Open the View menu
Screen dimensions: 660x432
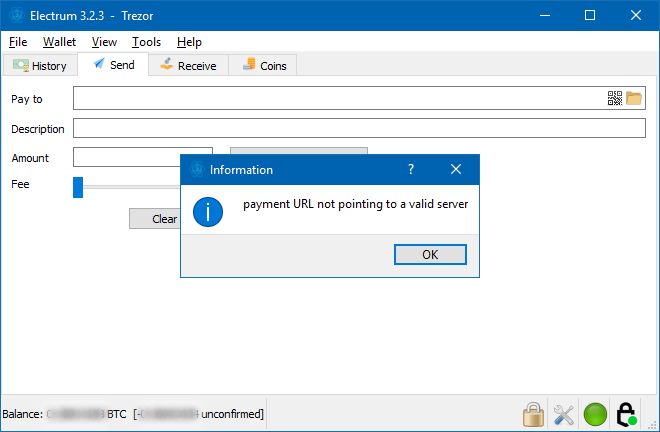104,42
